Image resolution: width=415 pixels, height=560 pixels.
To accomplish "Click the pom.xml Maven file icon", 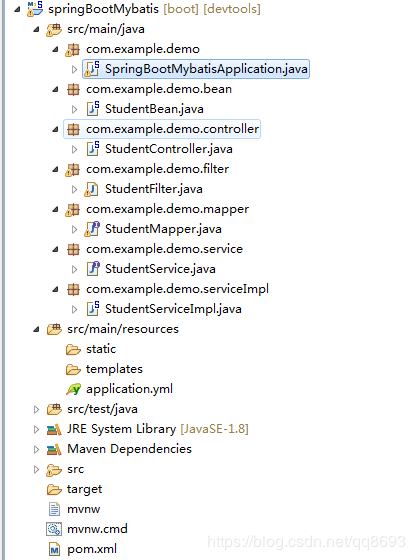I will [x=54, y=549].
